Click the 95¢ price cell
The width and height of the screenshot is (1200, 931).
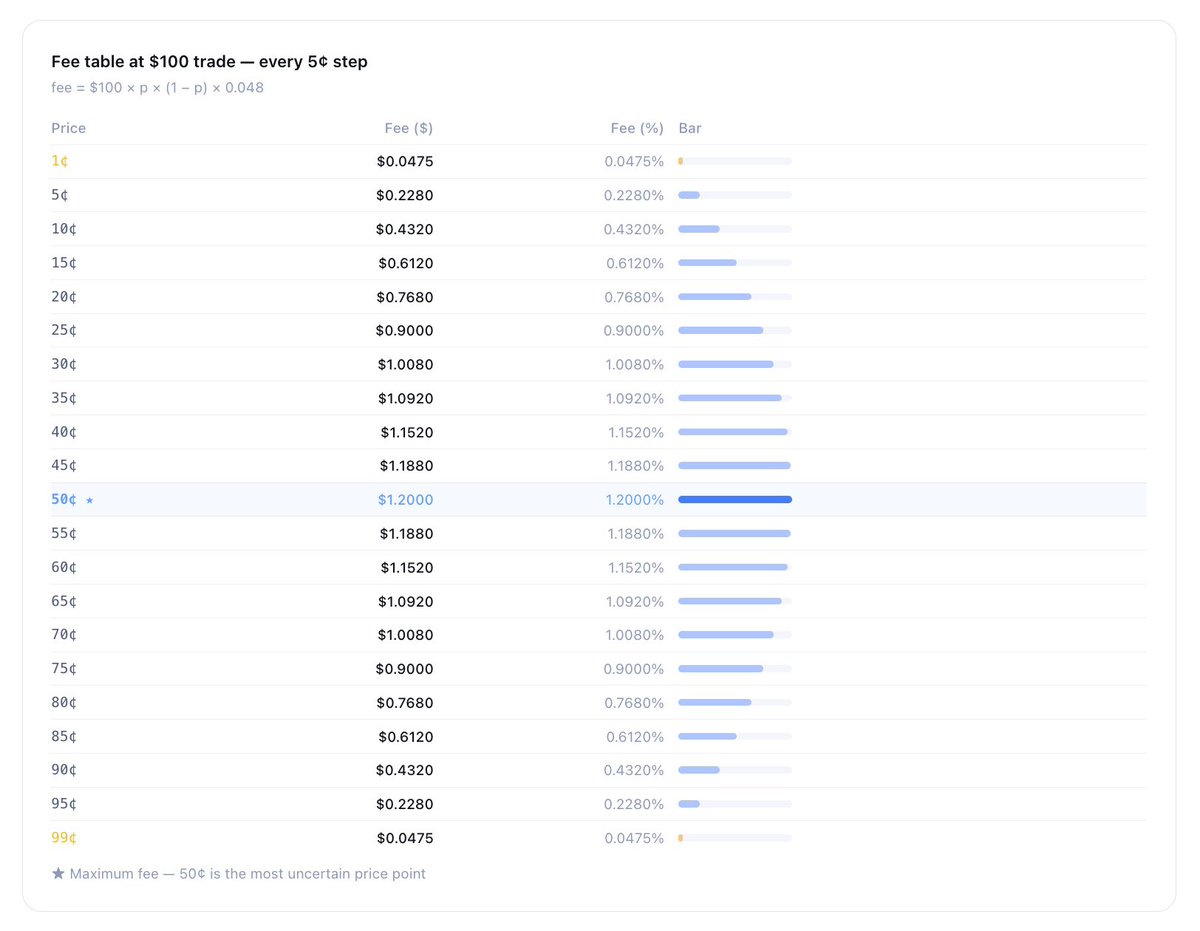pos(64,804)
